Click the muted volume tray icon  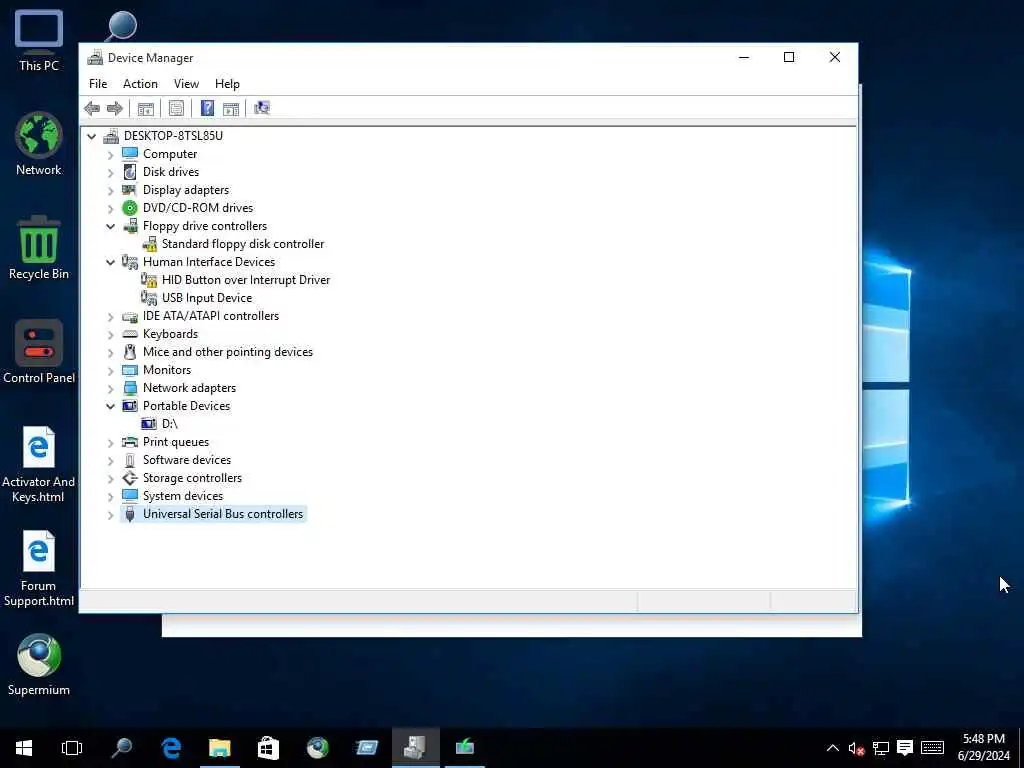click(856, 748)
